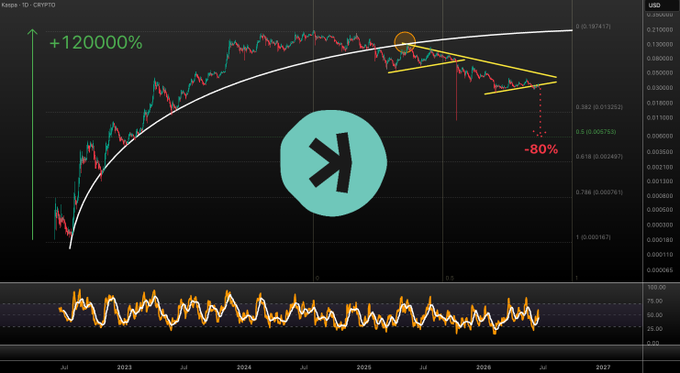Click the Kaspa · 1D · CRYPTO chart title
Screen dimensions: 680x373
28,5
